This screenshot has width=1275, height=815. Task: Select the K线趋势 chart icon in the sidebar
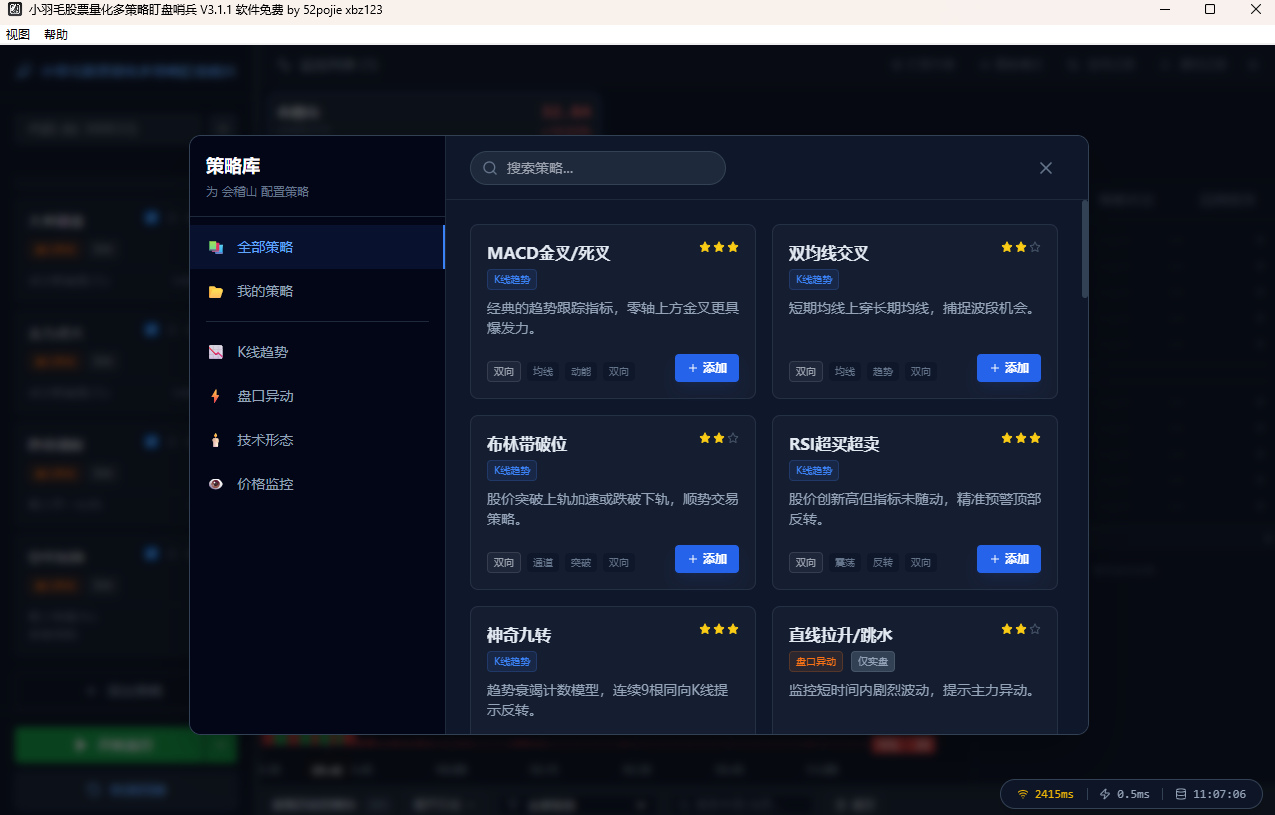pos(216,352)
